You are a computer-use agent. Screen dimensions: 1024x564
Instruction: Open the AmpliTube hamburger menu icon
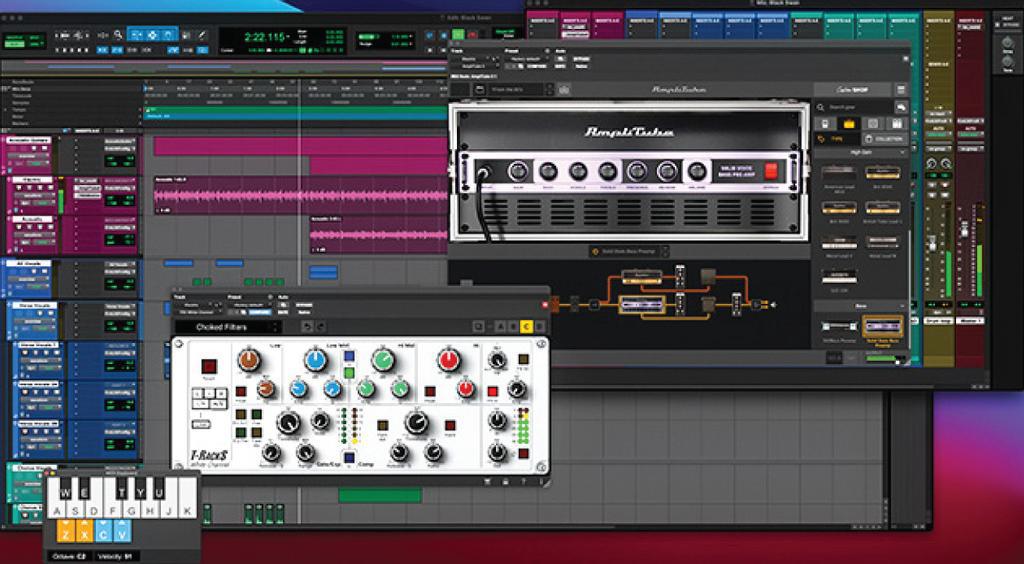click(901, 89)
